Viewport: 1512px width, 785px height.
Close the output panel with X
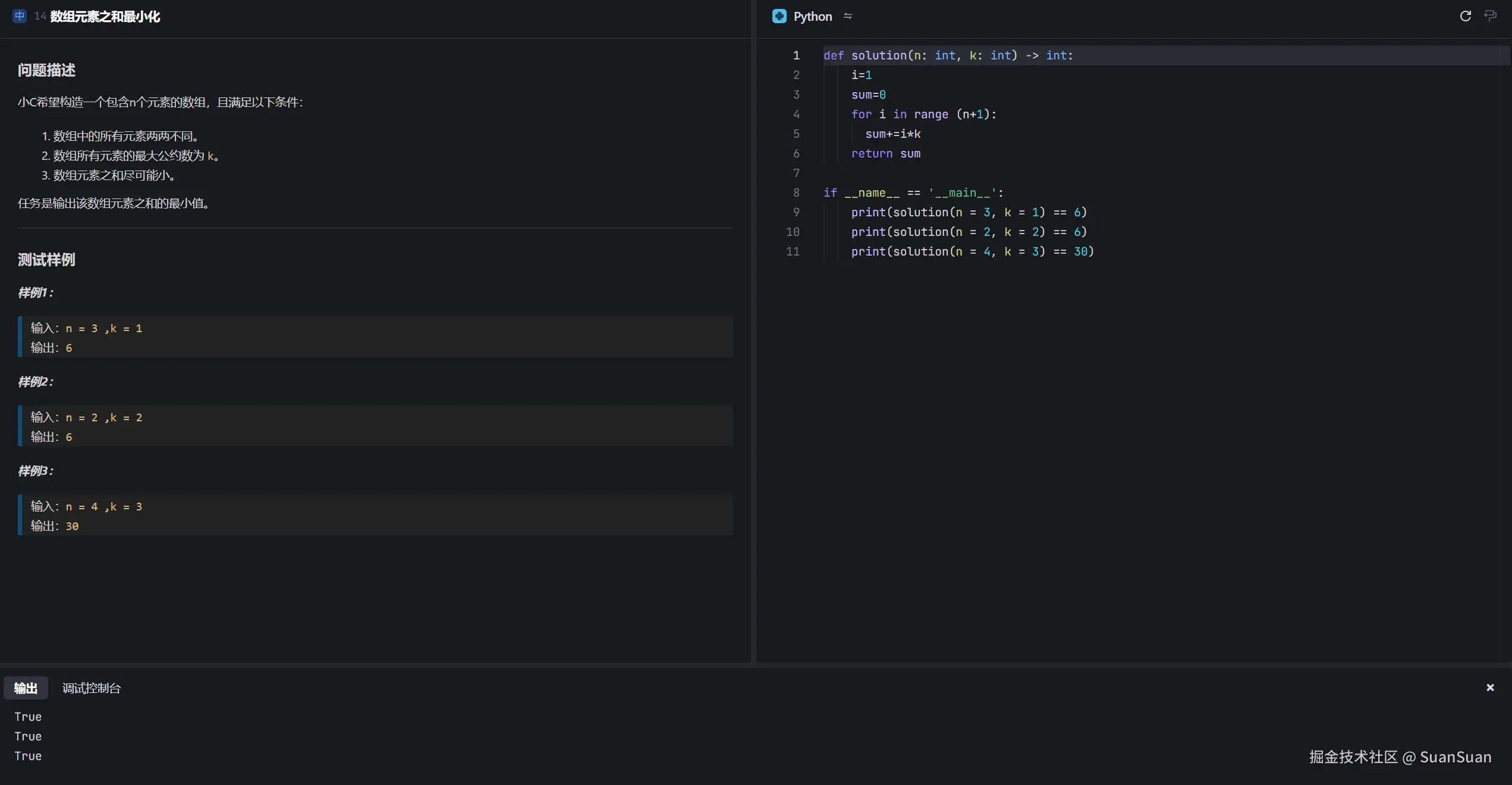point(1490,688)
